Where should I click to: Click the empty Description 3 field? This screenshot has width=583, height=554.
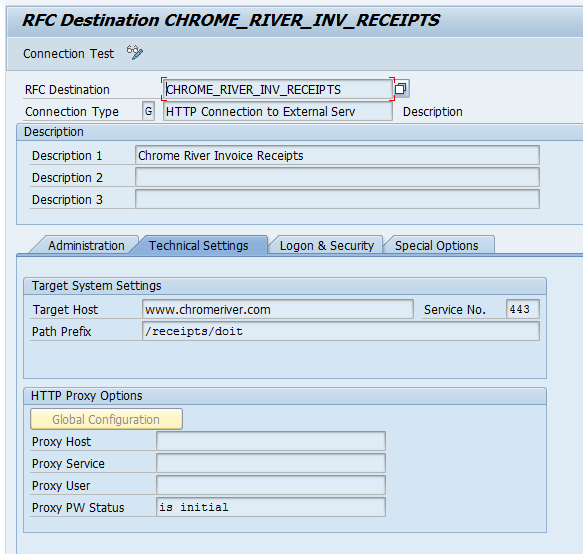pyautogui.click(x=337, y=199)
